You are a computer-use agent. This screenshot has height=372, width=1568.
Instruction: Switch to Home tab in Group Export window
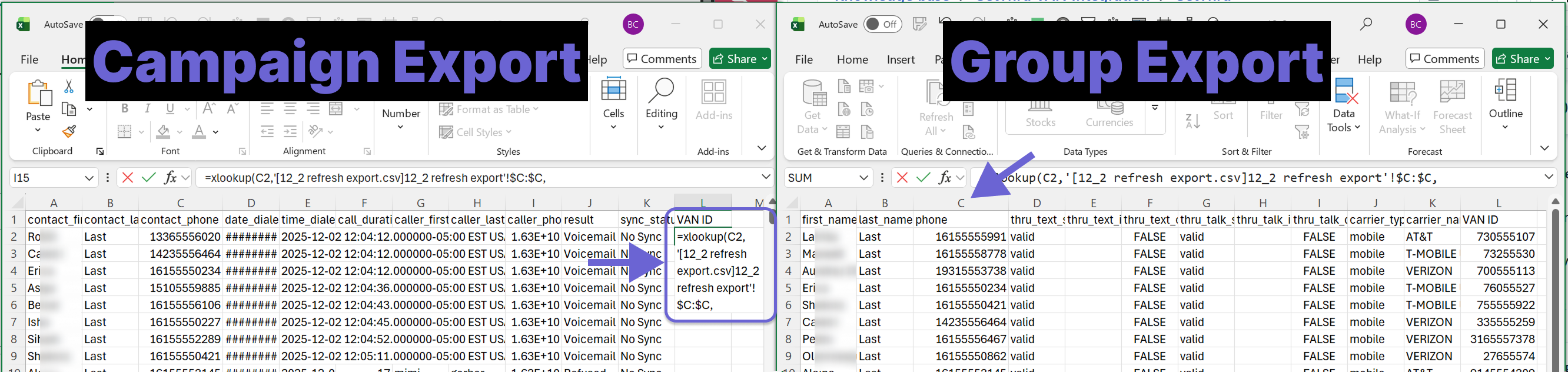852,59
